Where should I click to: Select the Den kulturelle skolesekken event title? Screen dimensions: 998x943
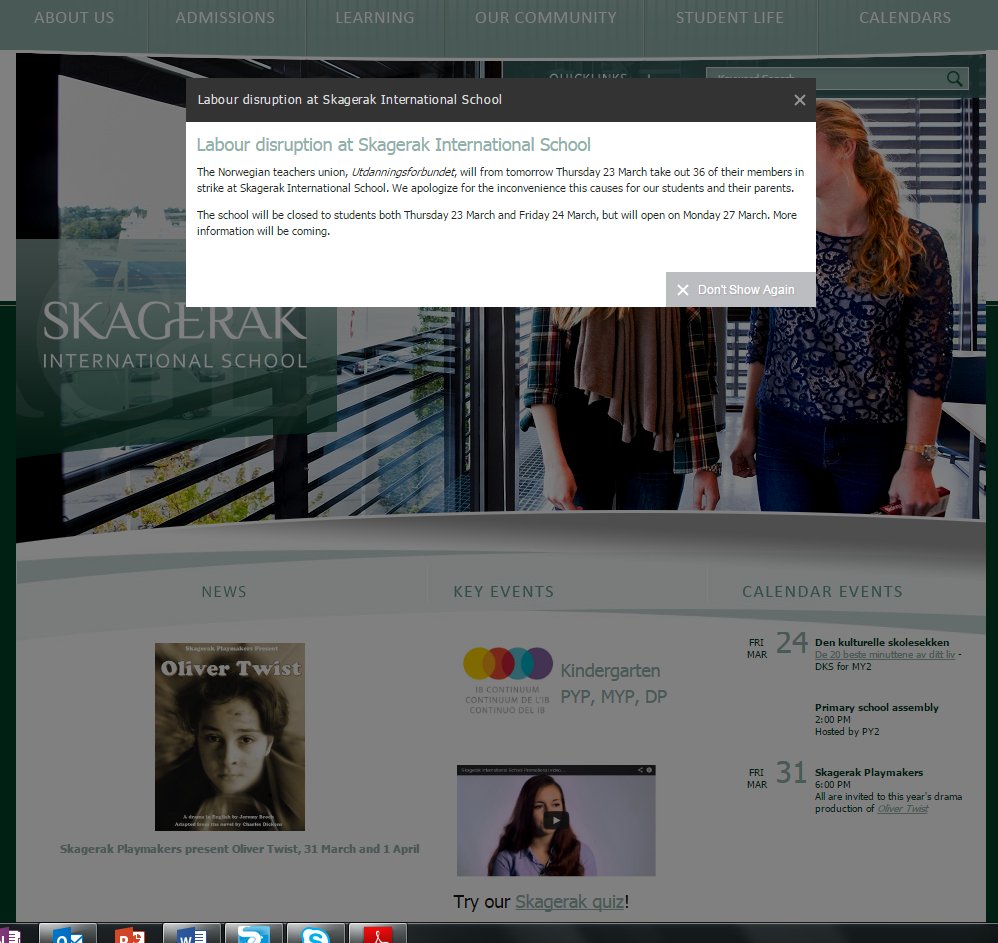tap(882, 642)
